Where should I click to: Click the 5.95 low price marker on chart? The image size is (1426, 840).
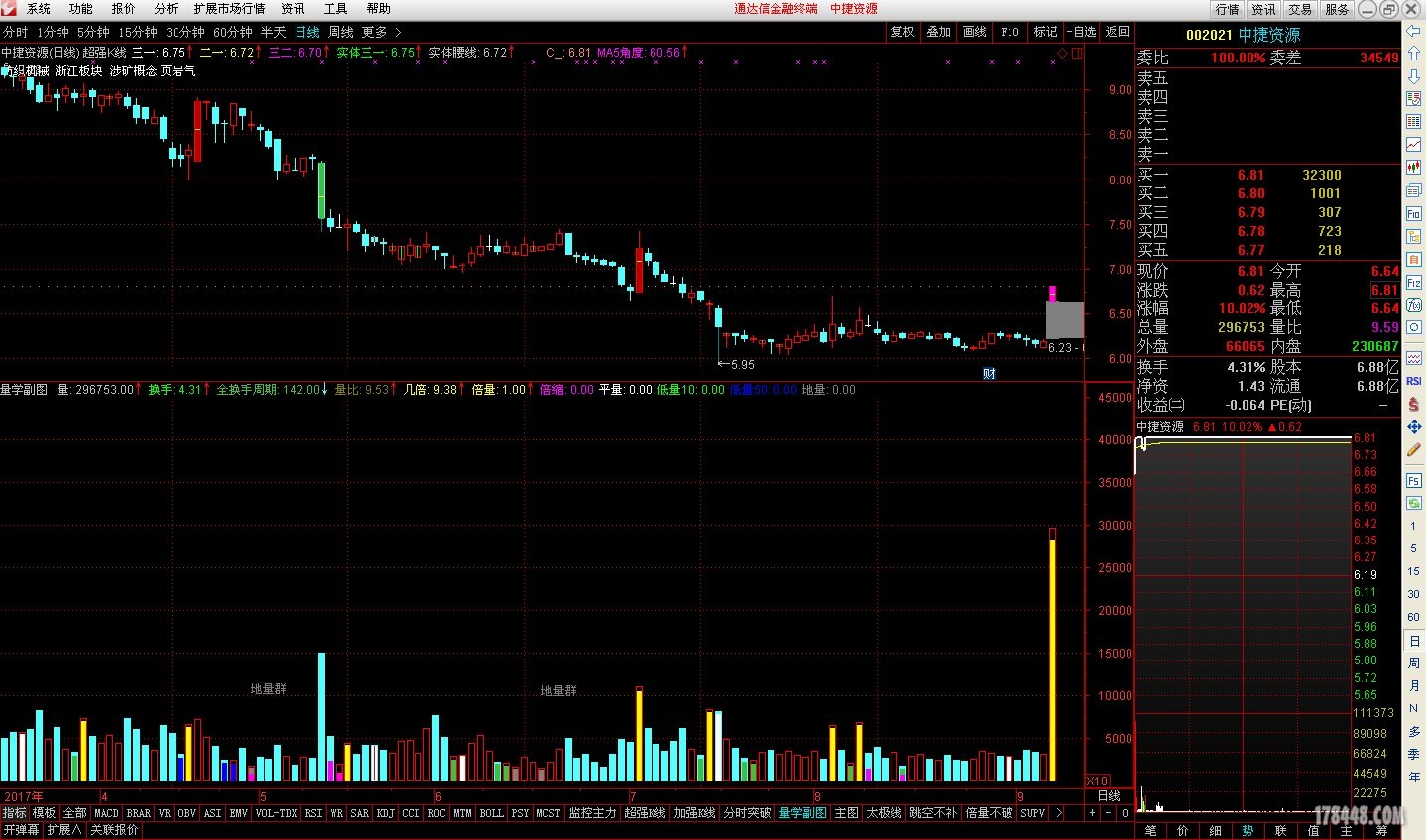[x=736, y=364]
